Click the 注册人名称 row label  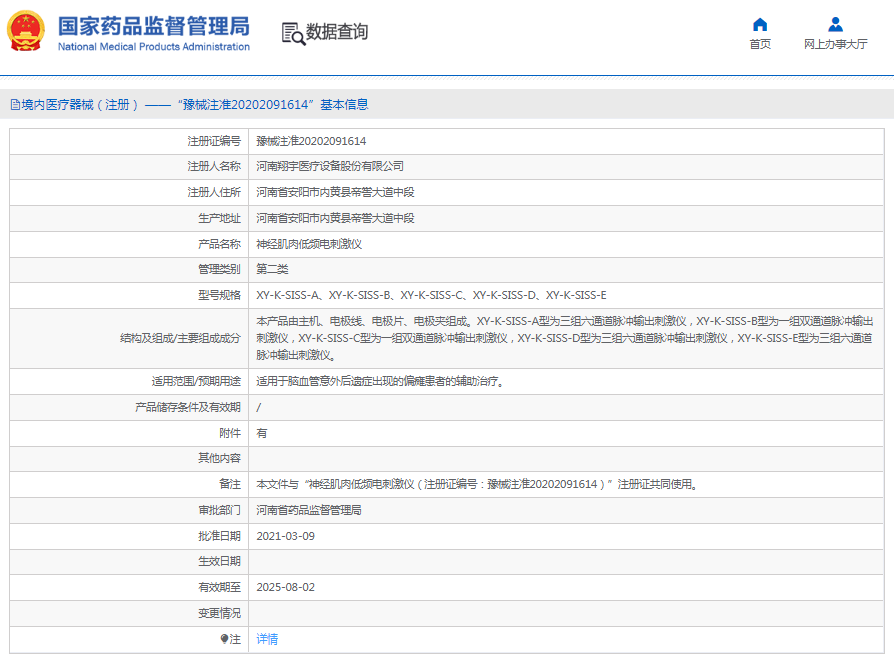[214, 166]
